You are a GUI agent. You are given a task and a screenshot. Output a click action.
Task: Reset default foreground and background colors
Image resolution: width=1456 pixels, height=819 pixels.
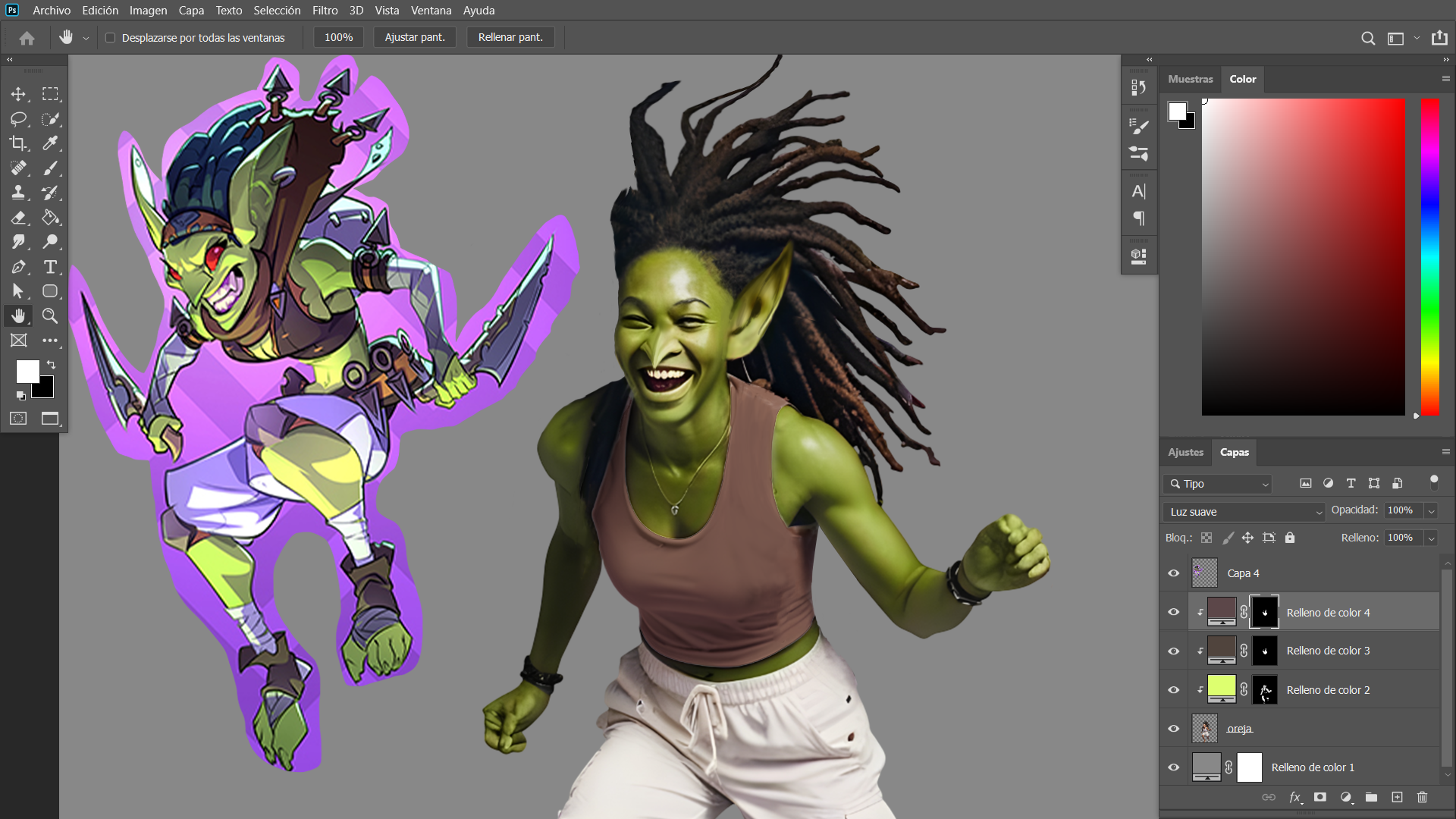20,395
